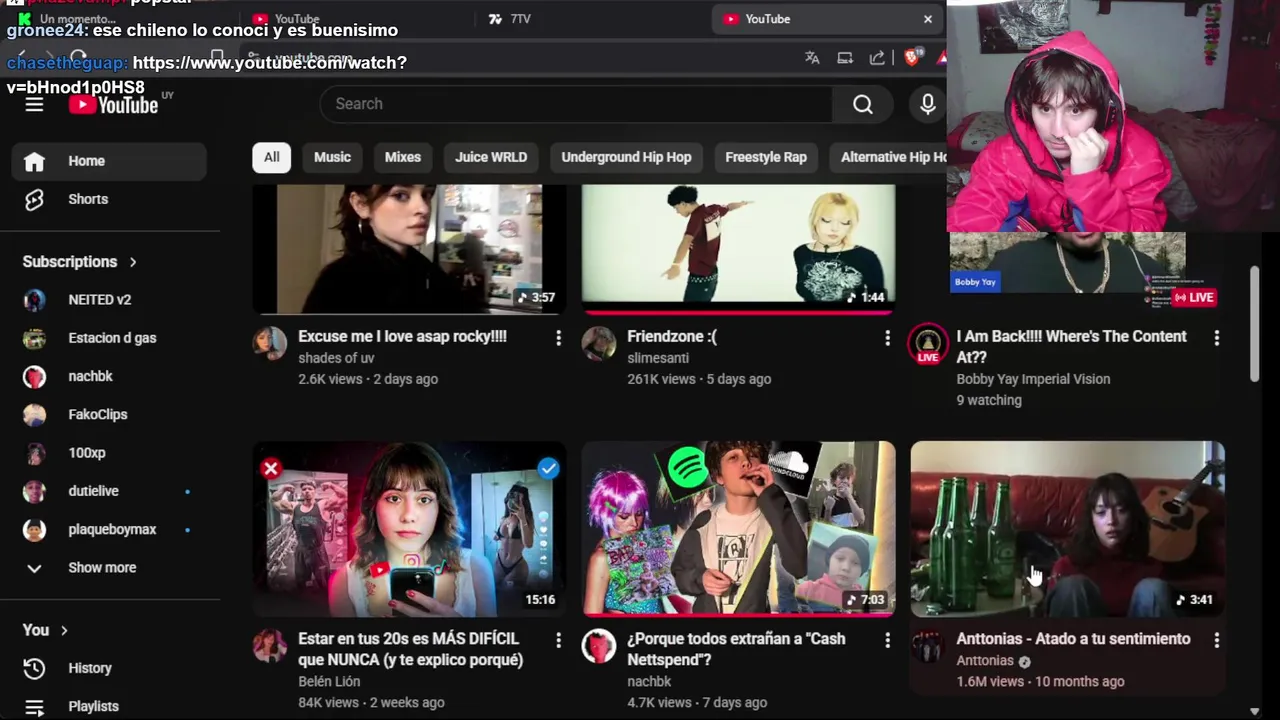
Task: Select the Juice WRLD filter chip
Action: click(x=491, y=157)
